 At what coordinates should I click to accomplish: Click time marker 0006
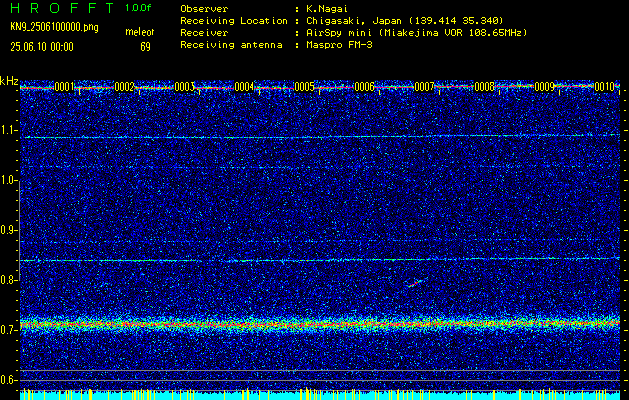[x=365, y=87]
